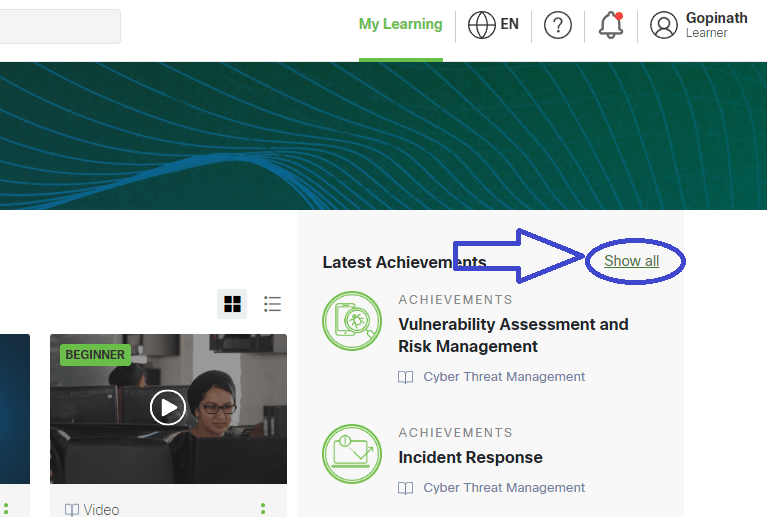Show all latest achievements
Screen dimensions: 767x517
point(632,261)
